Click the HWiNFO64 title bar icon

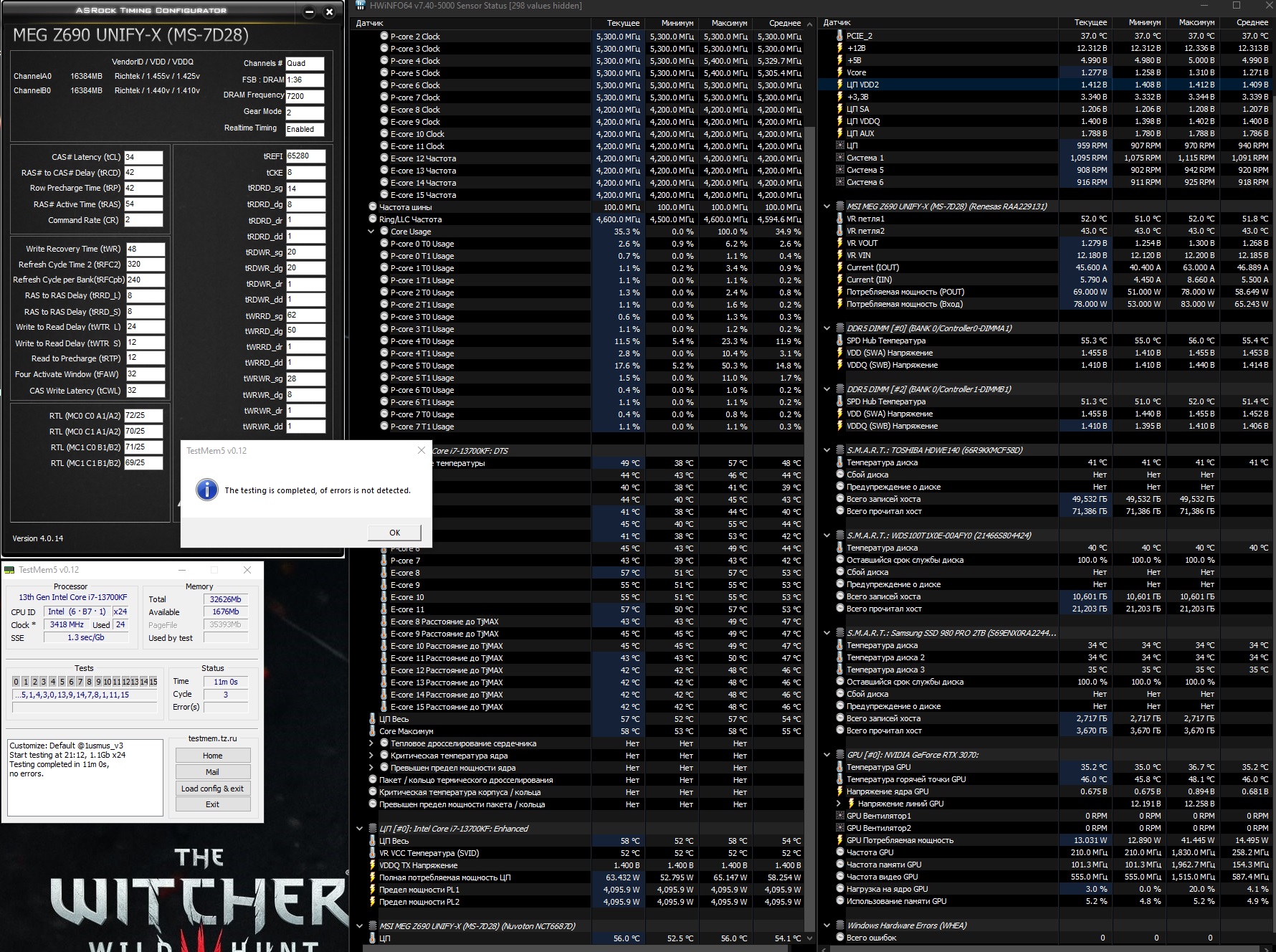361,6
